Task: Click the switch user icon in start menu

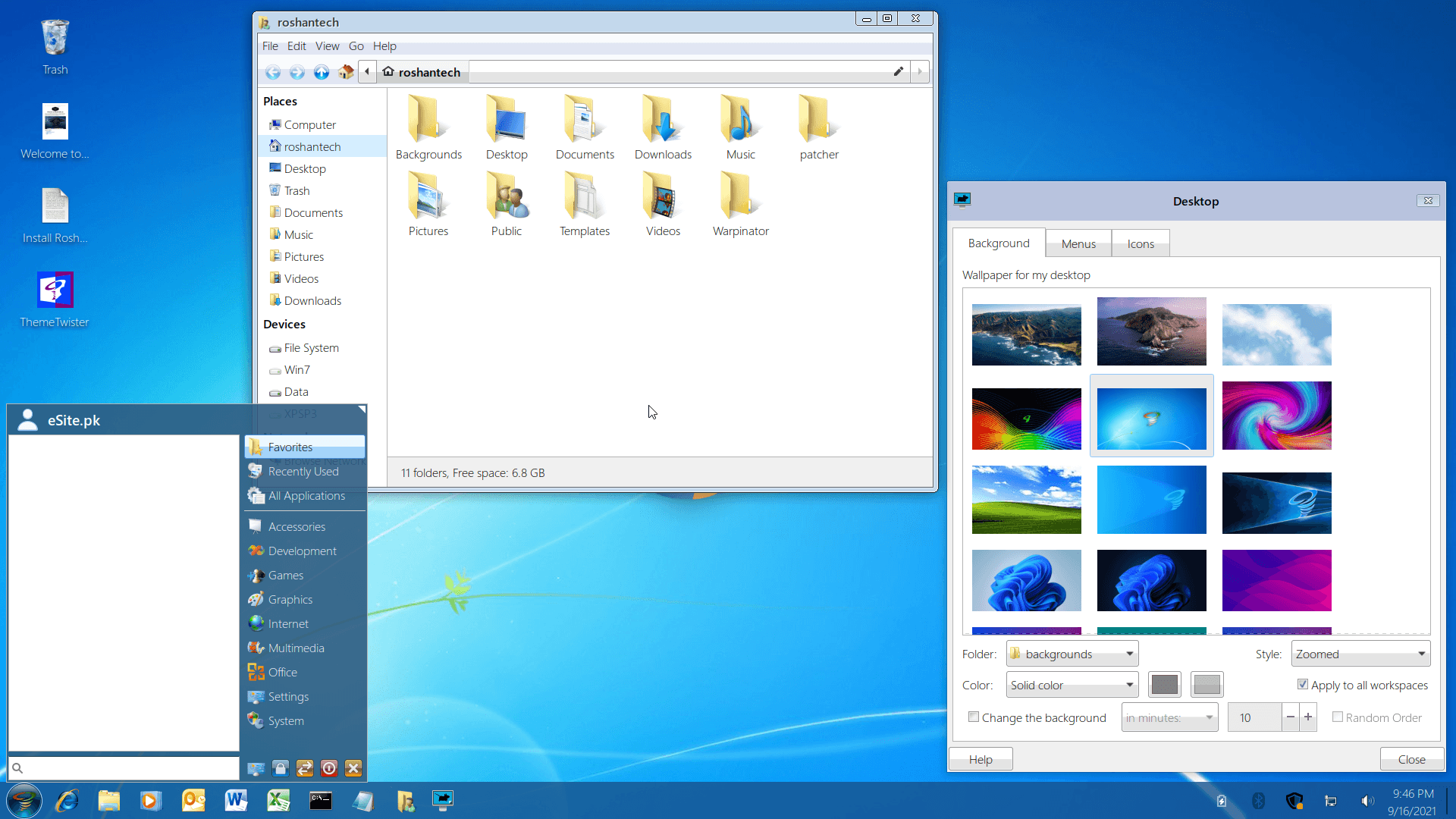Action: point(305,768)
